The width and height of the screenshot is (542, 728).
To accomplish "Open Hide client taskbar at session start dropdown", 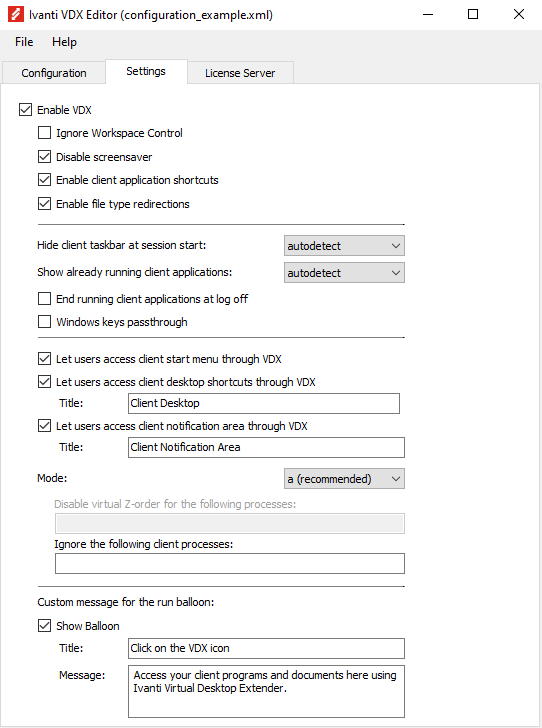I will point(344,246).
